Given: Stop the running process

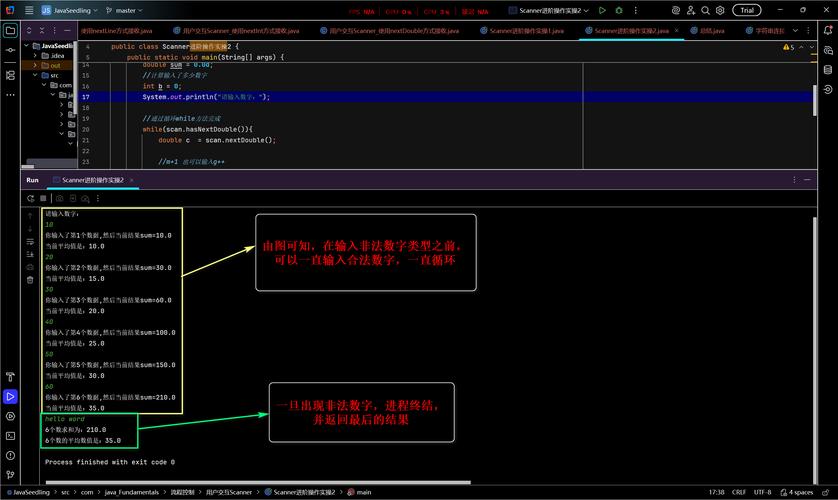Looking at the screenshot, I should [x=43, y=198].
